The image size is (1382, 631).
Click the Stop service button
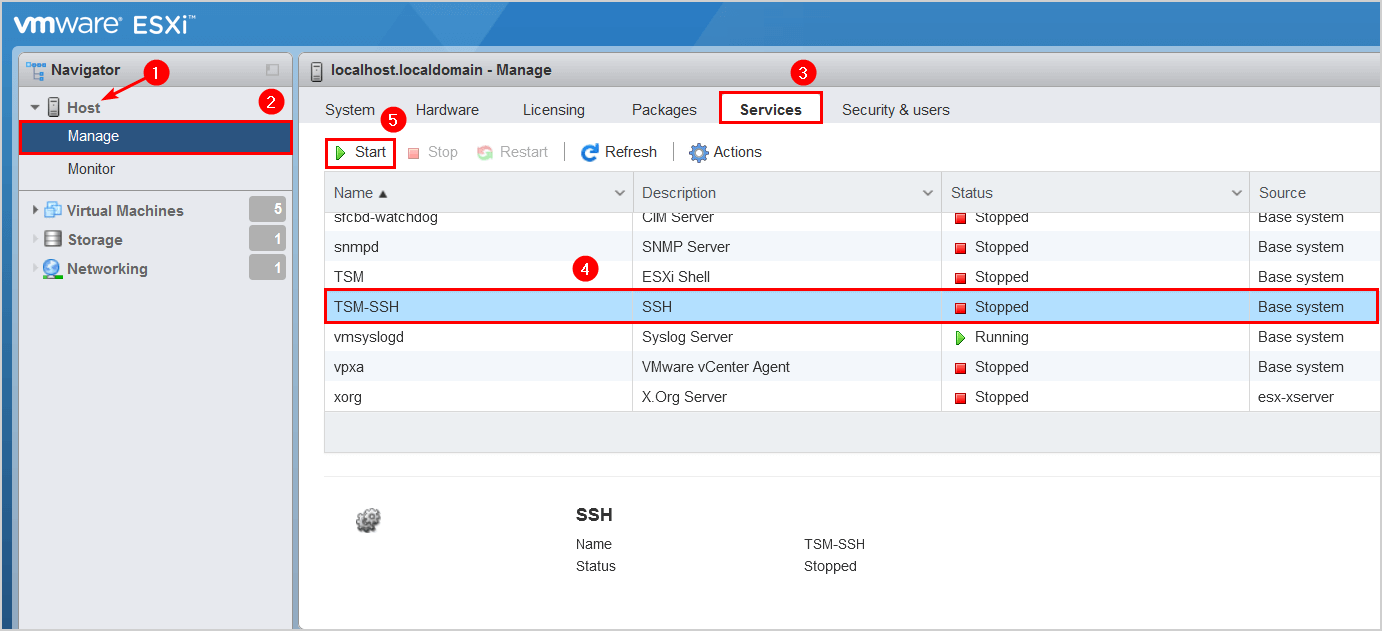(432, 152)
